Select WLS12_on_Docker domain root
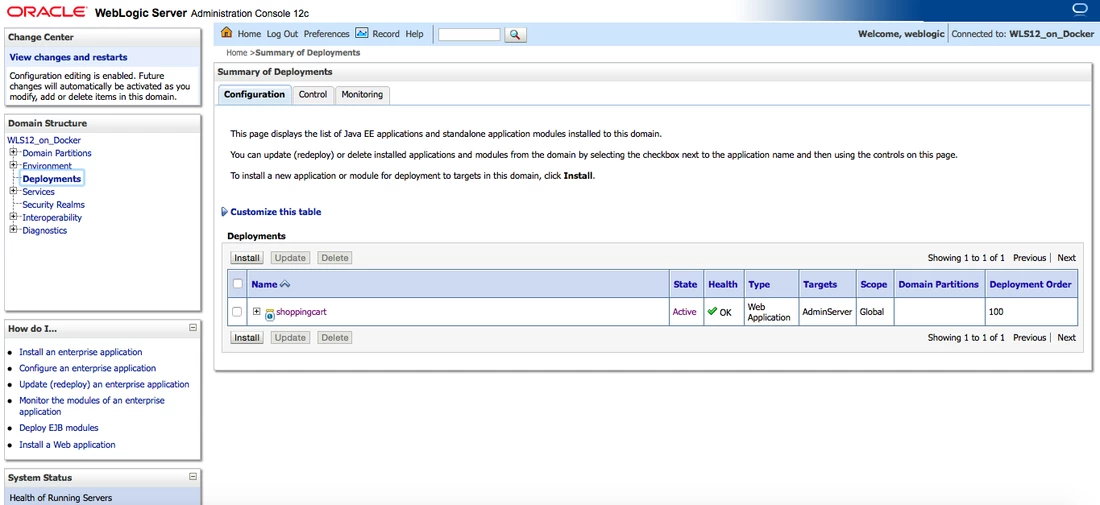This screenshot has height=505, width=1100. [43, 140]
